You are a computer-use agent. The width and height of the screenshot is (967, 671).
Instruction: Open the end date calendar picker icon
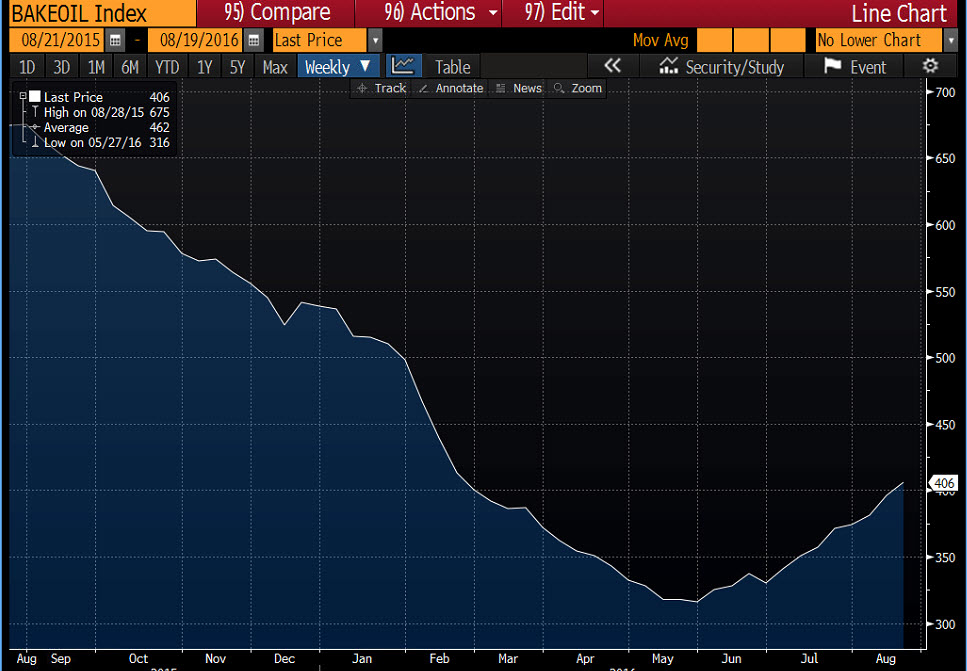[253, 41]
